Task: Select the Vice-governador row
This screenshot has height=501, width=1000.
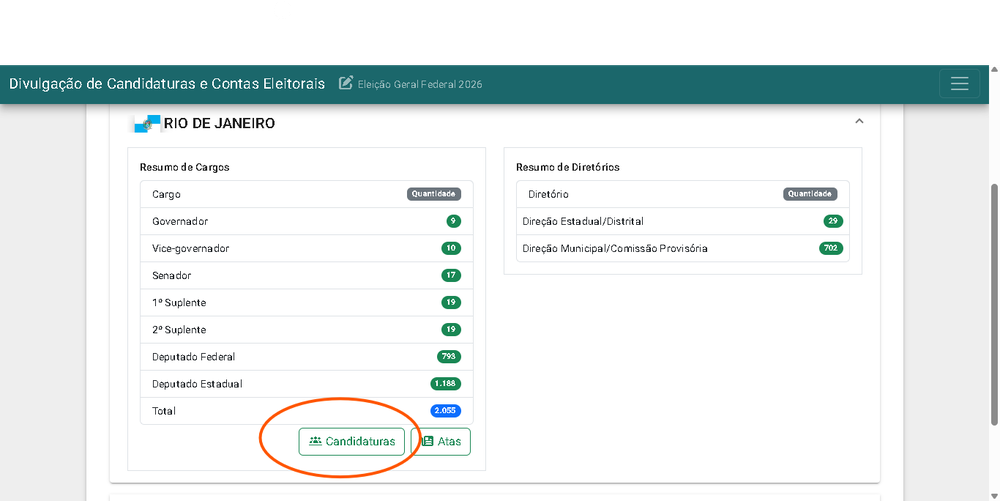Action: click(307, 248)
